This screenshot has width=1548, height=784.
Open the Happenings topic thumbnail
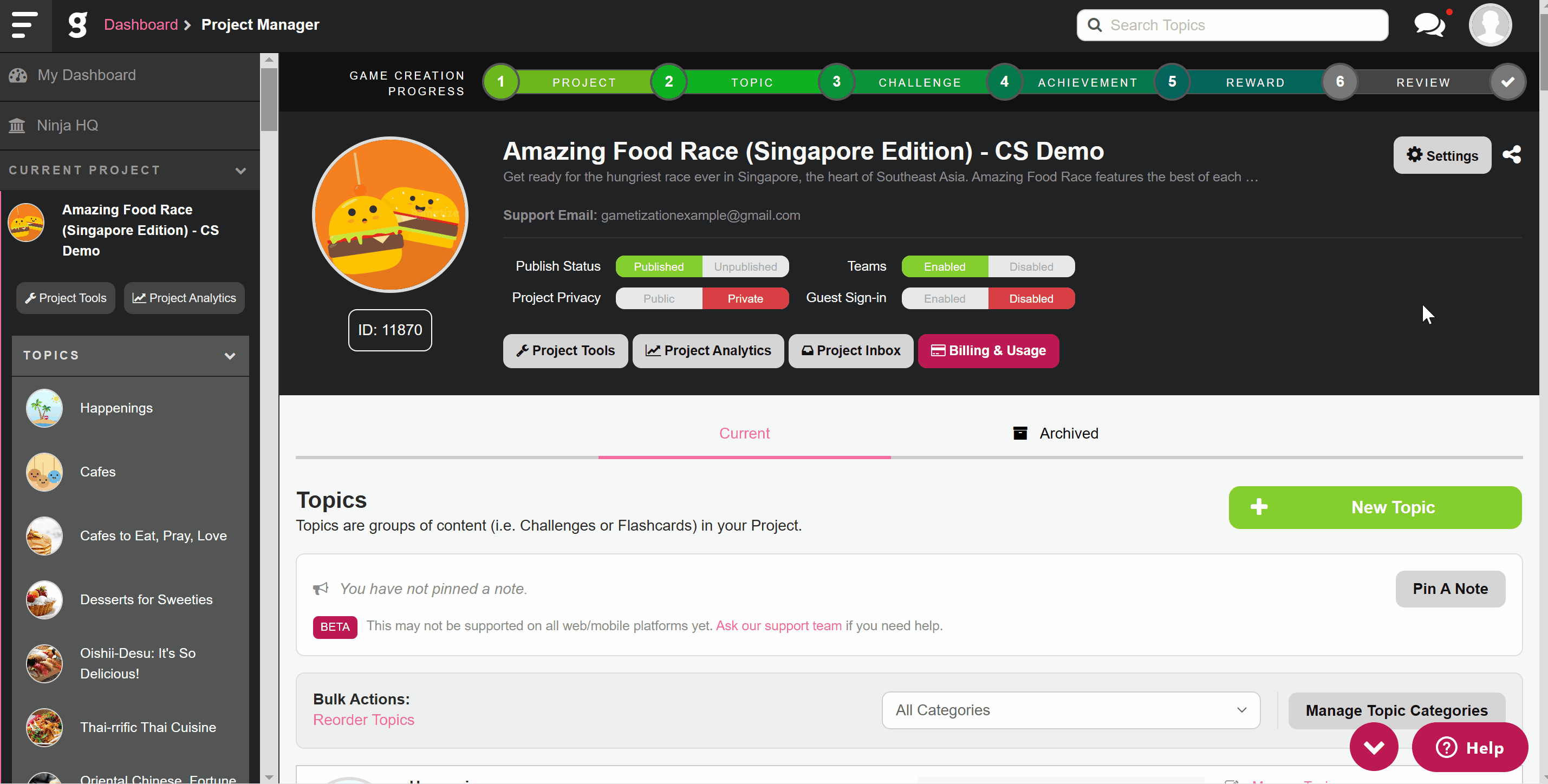(44, 408)
